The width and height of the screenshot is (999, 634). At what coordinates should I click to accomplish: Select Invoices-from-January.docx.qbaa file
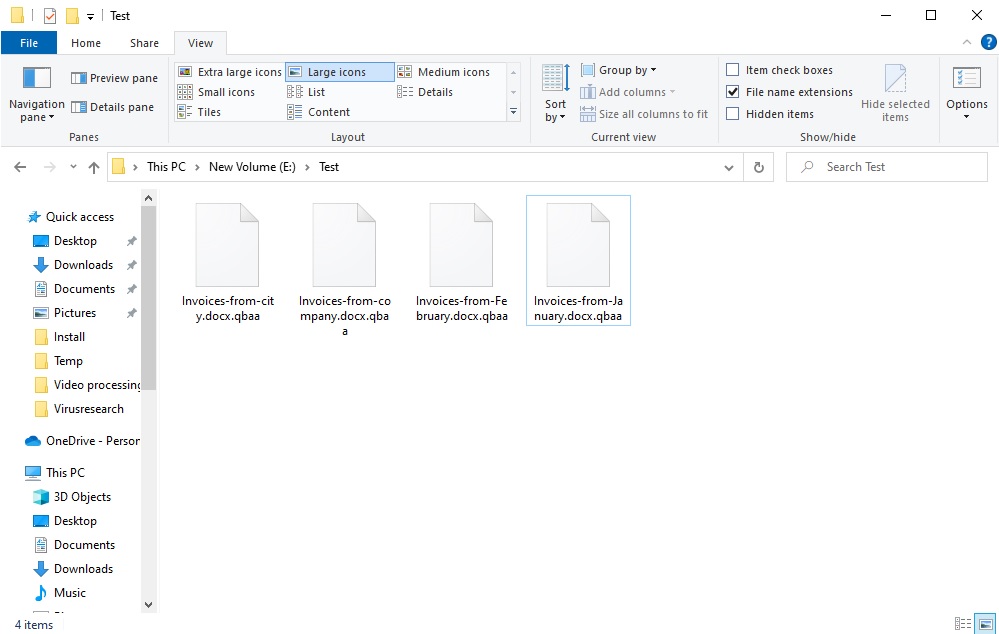pyautogui.click(x=579, y=261)
